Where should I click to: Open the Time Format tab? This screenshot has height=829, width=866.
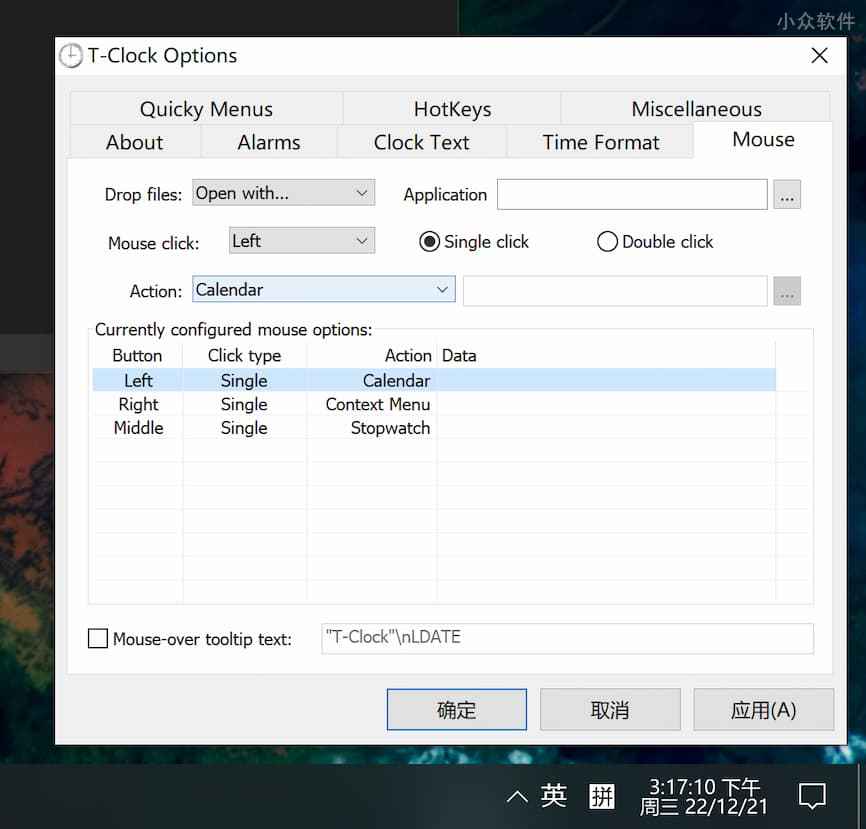tap(600, 142)
